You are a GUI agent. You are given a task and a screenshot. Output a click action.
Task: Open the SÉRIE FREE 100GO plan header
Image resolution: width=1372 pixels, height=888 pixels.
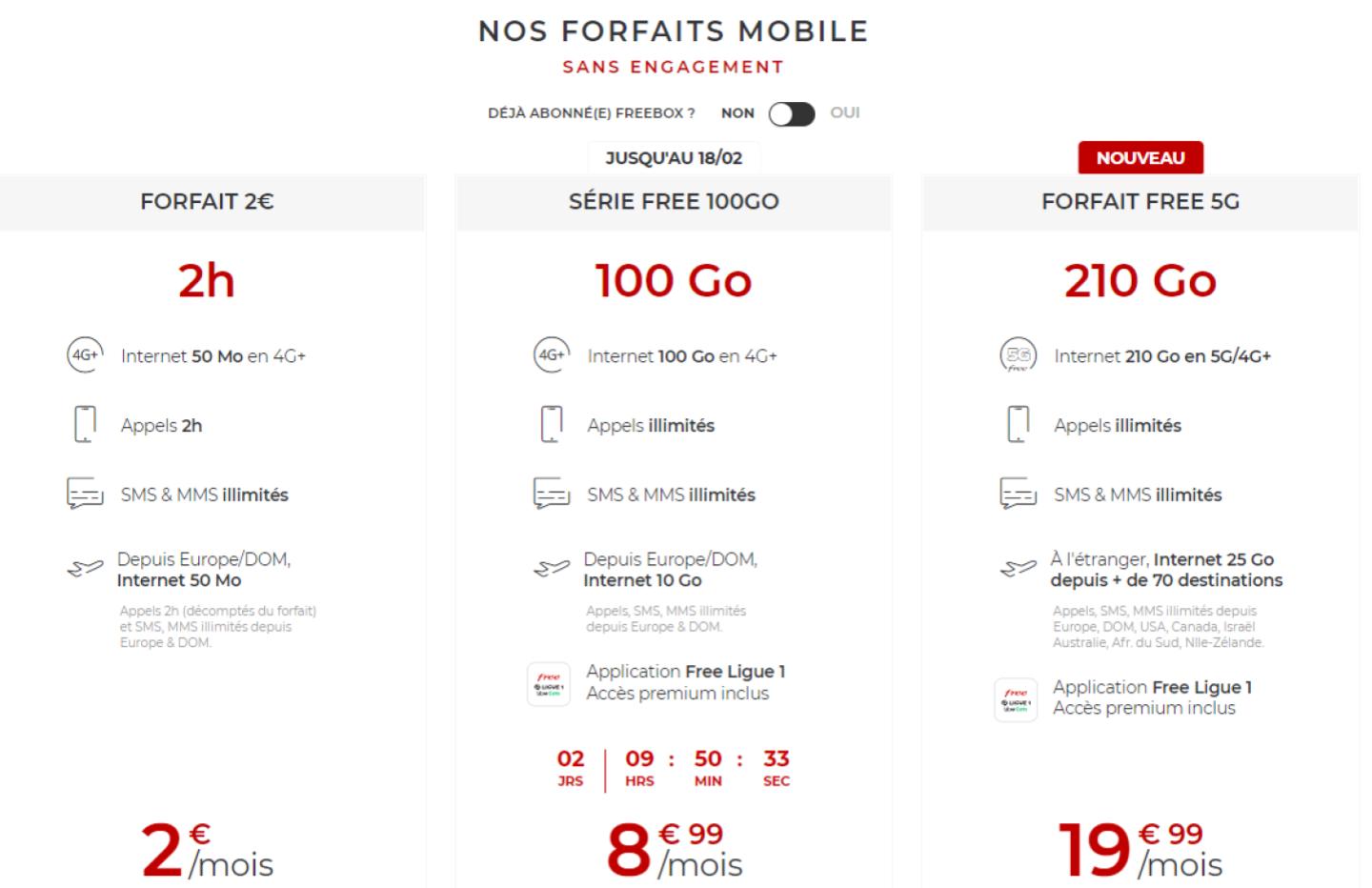pos(674,202)
